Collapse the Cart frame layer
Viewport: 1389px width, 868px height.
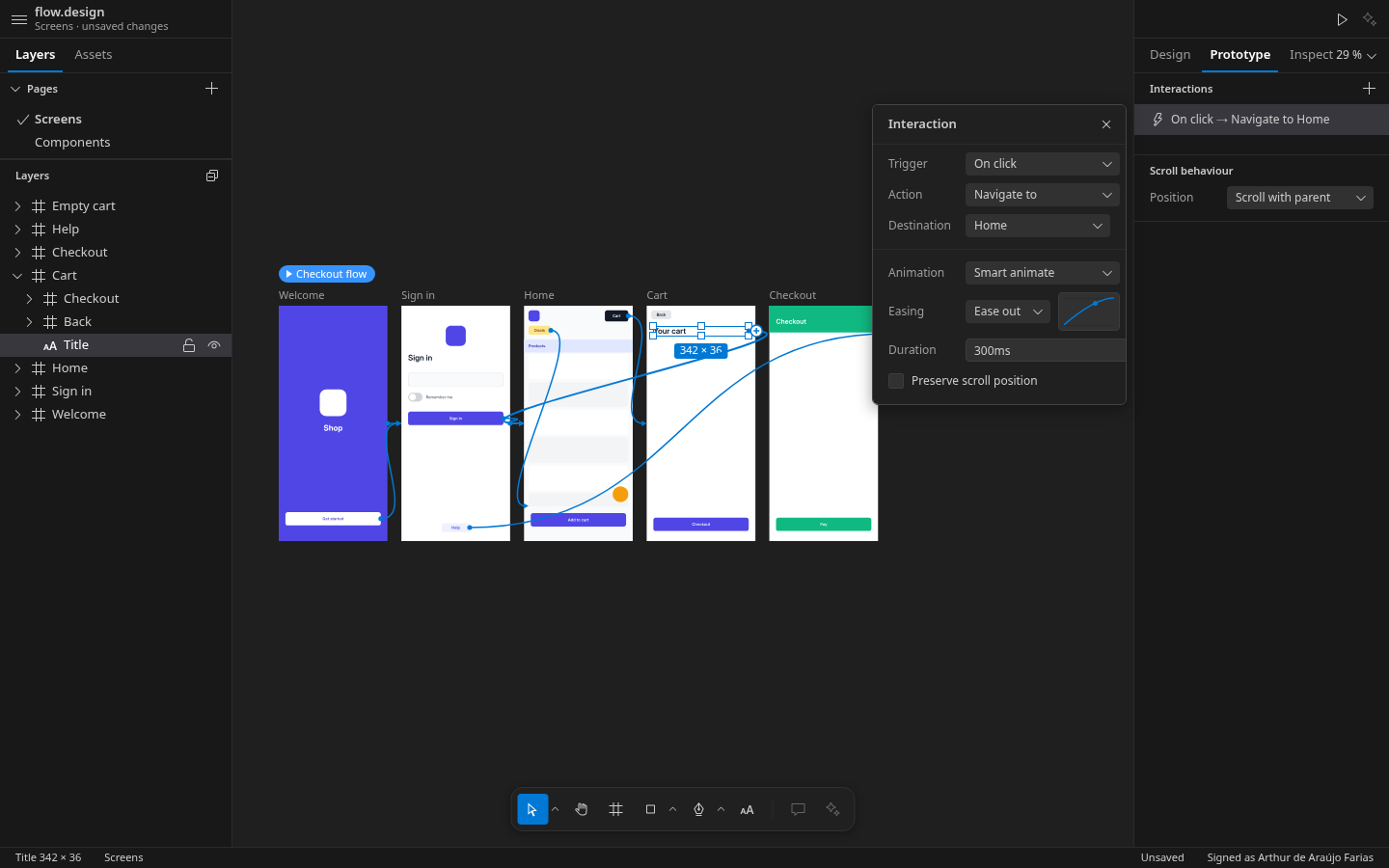click(x=17, y=276)
